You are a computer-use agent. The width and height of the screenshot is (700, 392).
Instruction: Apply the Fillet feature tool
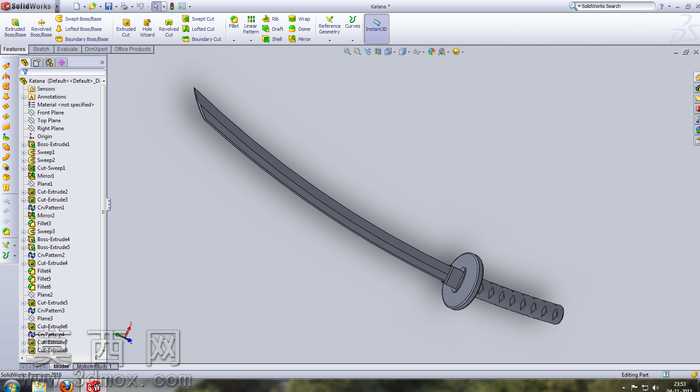point(233,22)
